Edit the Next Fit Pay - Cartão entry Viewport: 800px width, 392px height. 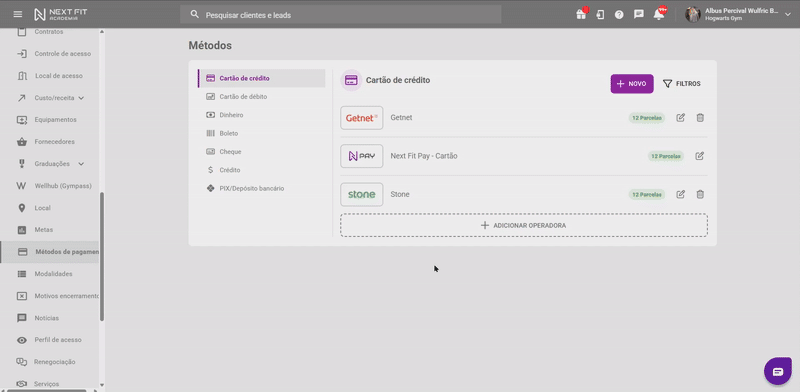[x=699, y=156]
